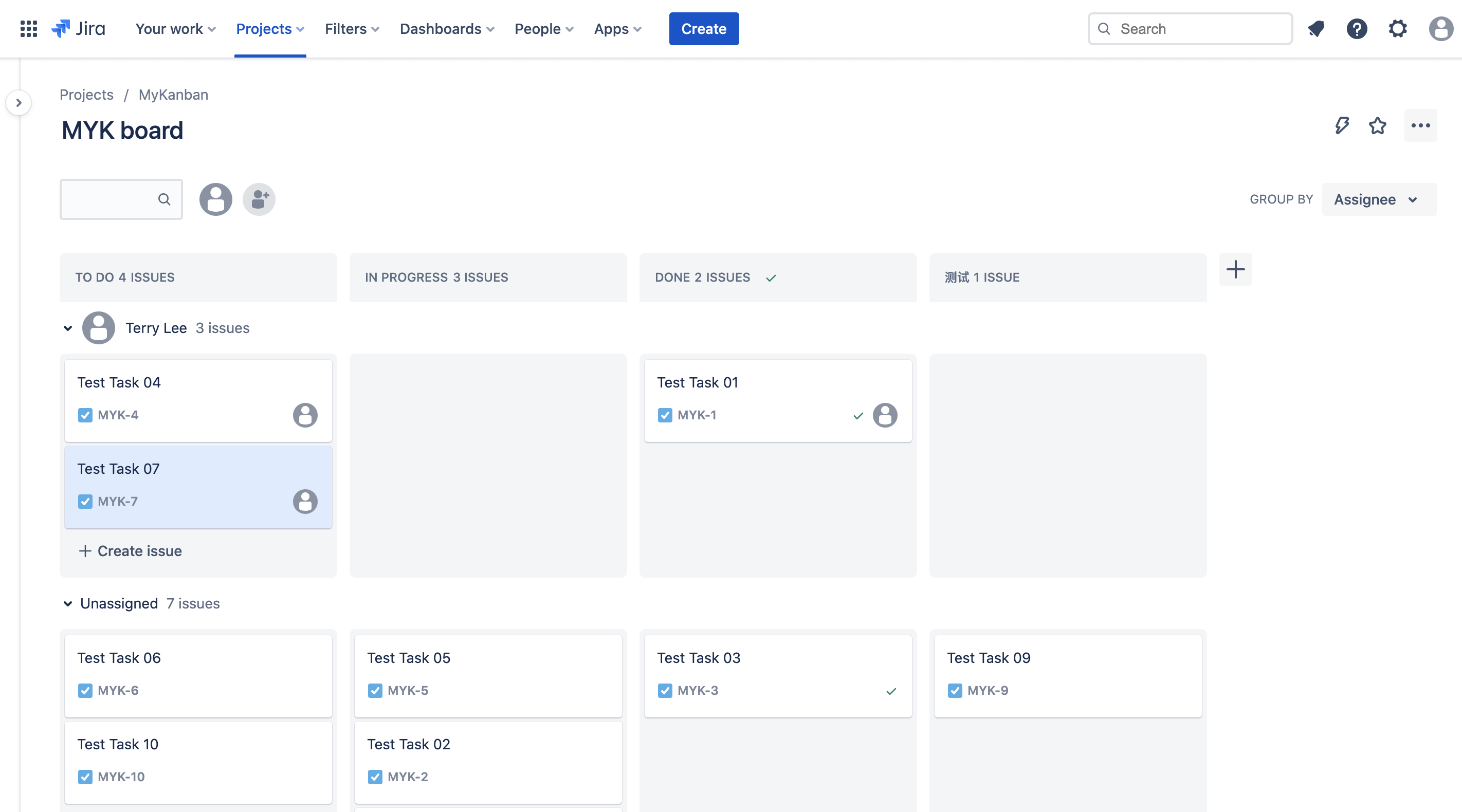
Task: Click the add people icon
Action: (259, 199)
